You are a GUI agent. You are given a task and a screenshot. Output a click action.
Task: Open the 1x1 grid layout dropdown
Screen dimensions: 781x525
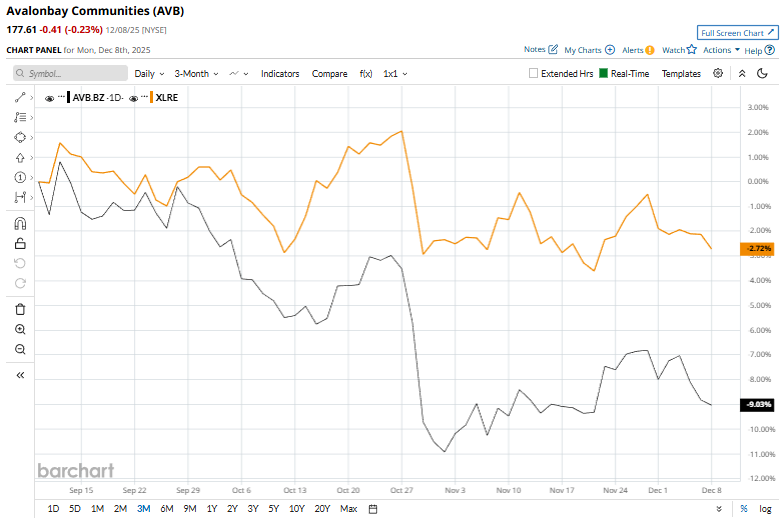(395, 74)
